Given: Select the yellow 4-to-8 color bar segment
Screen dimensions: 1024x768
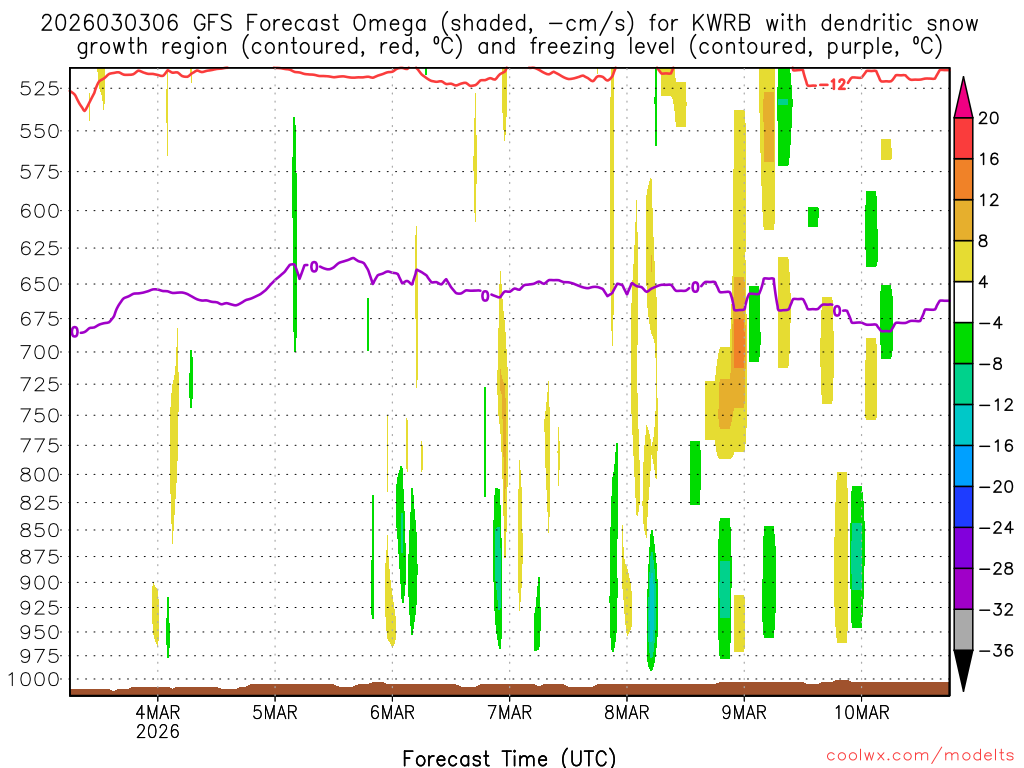Looking at the screenshot, I should 963,261.
